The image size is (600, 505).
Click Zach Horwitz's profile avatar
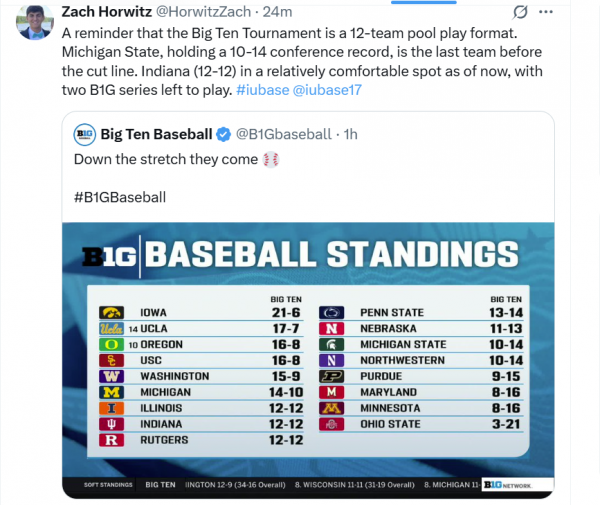[x=33, y=20]
